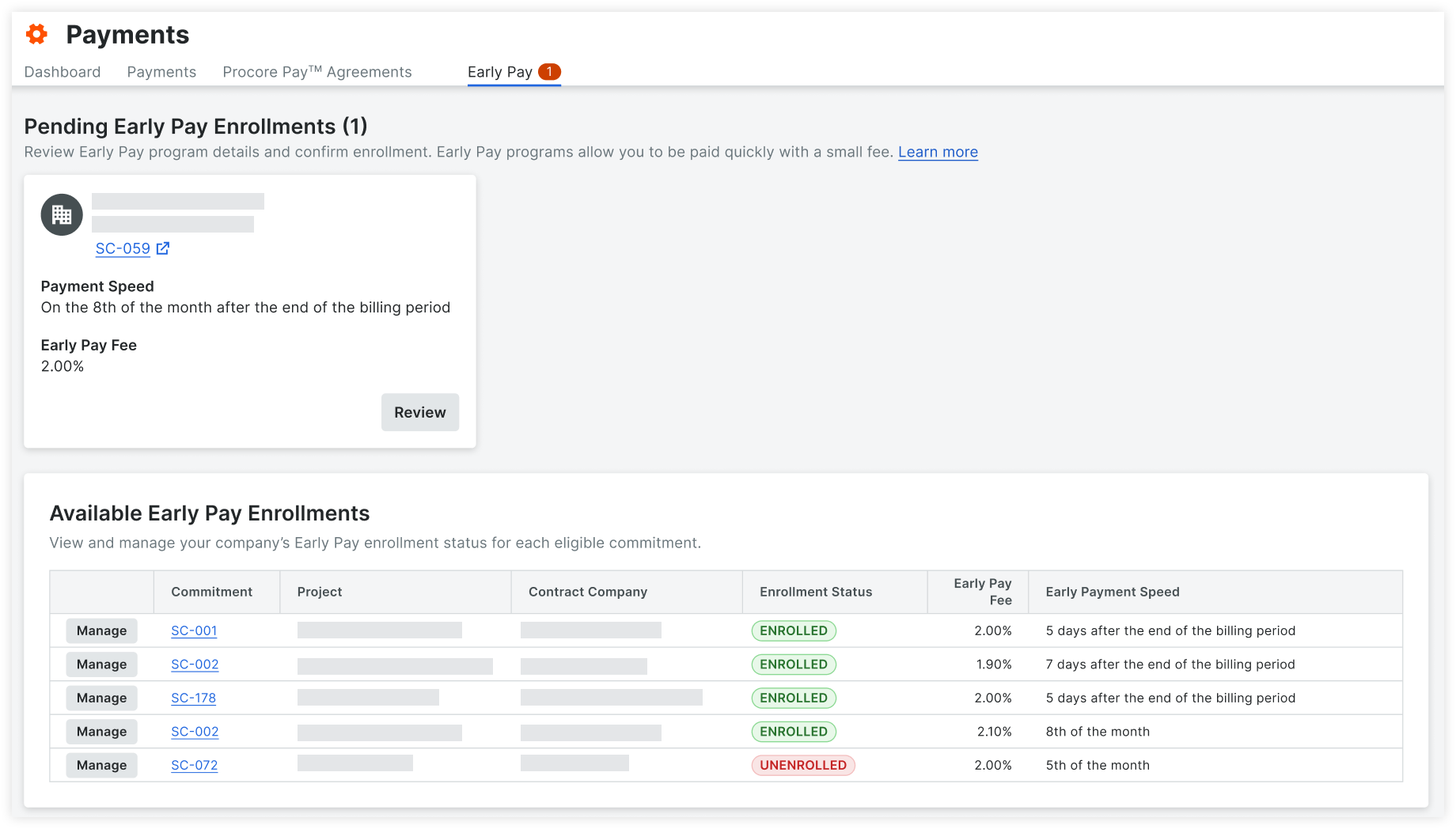
Task: Click Manage for SC-178
Action: [x=101, y=698]
